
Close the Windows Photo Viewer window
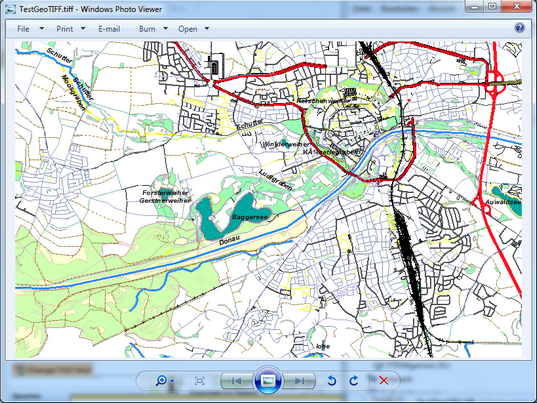[x=517, y=7]
